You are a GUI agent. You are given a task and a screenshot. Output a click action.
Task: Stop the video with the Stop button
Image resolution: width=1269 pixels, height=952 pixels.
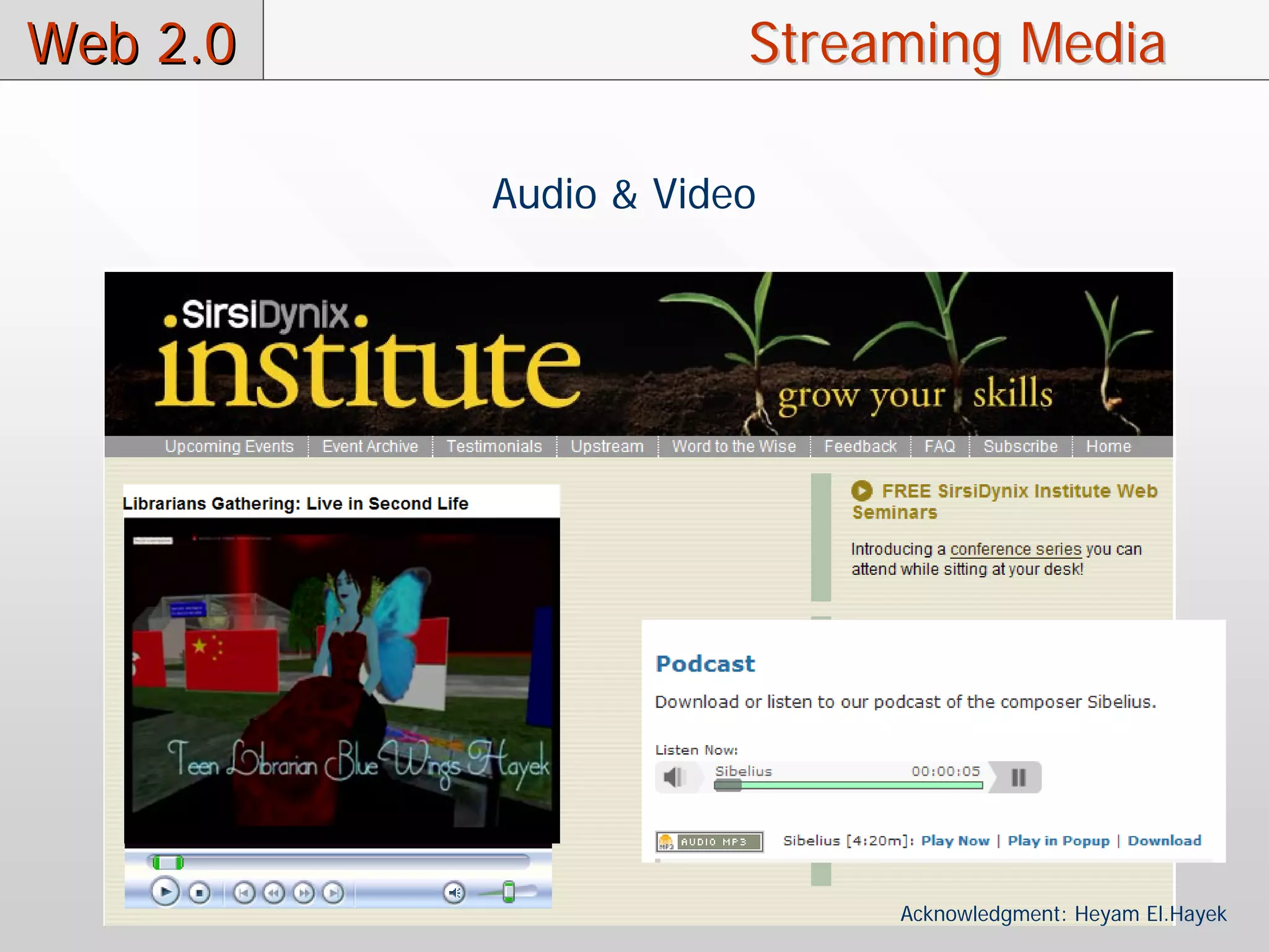point(199,893)
